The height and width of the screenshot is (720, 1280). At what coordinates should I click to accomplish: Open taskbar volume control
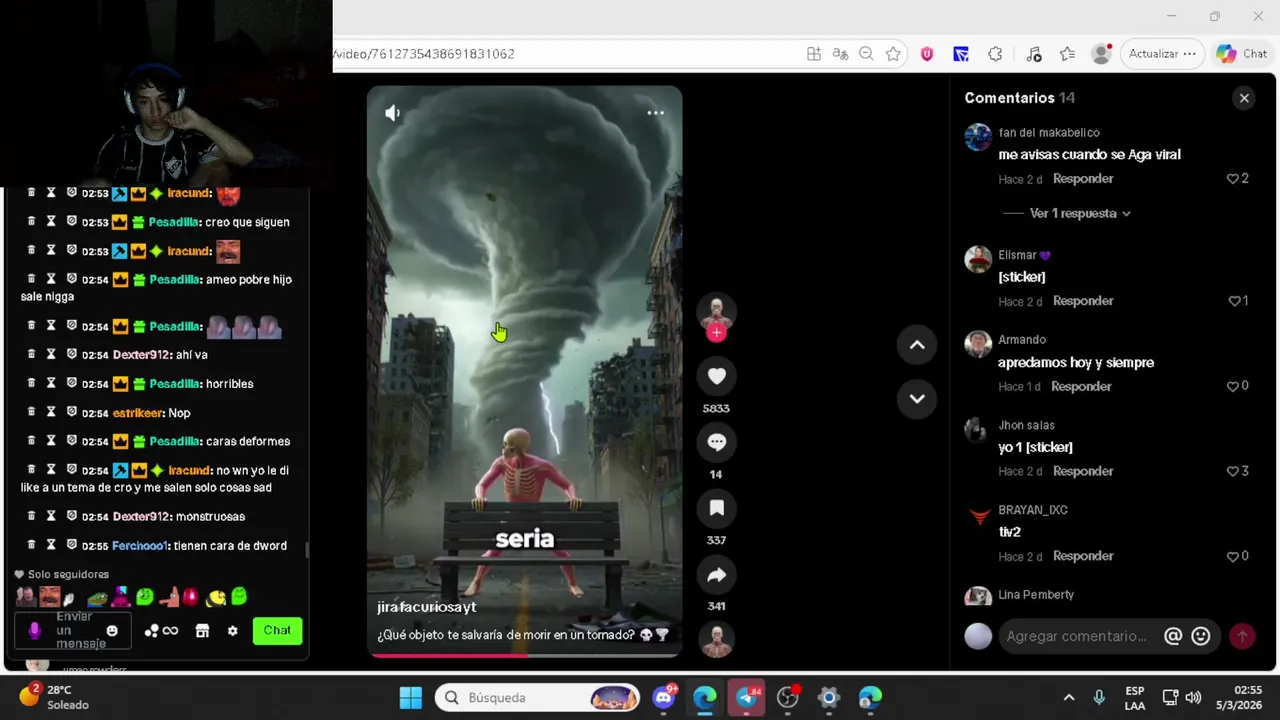1193,697
